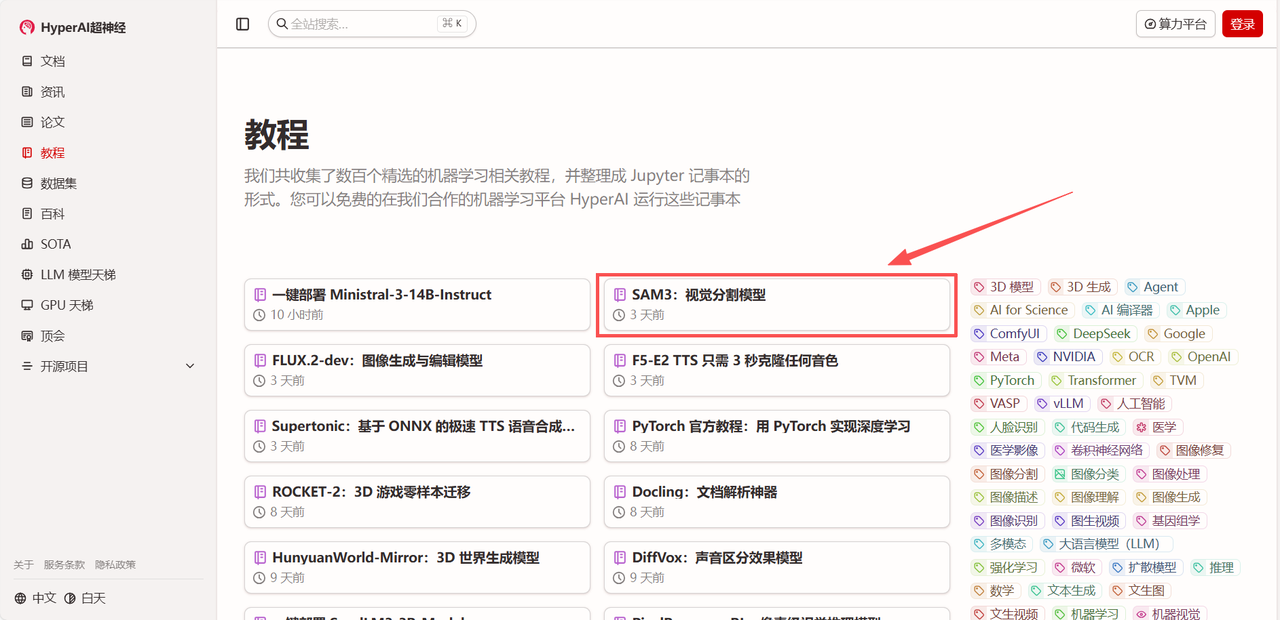Open ROCKET-2:3D 游戏零样本迁移 card
The height and width of the screenshot is (620, 1280).
click(x=417, y=502)
